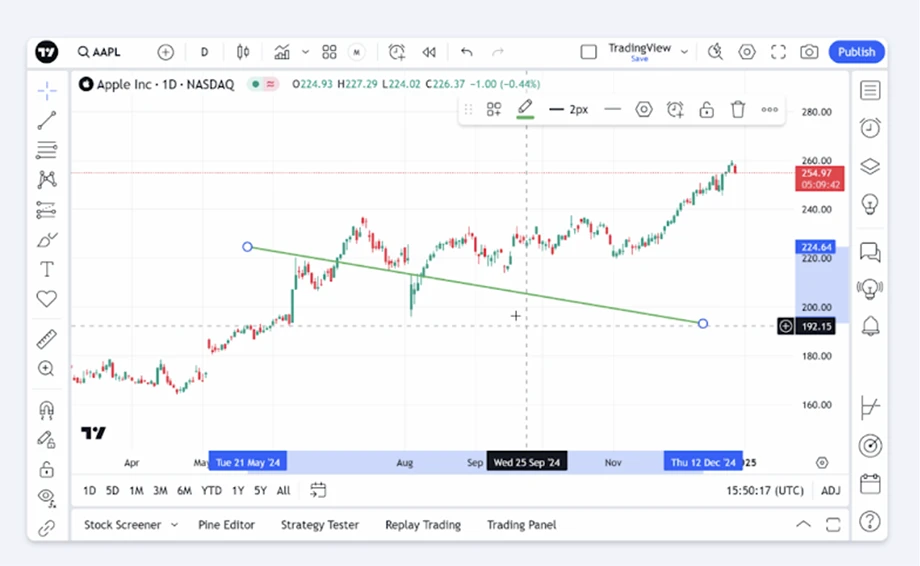Click plus button at 192.15 price
920x566 pixels.
pos(786,326)
